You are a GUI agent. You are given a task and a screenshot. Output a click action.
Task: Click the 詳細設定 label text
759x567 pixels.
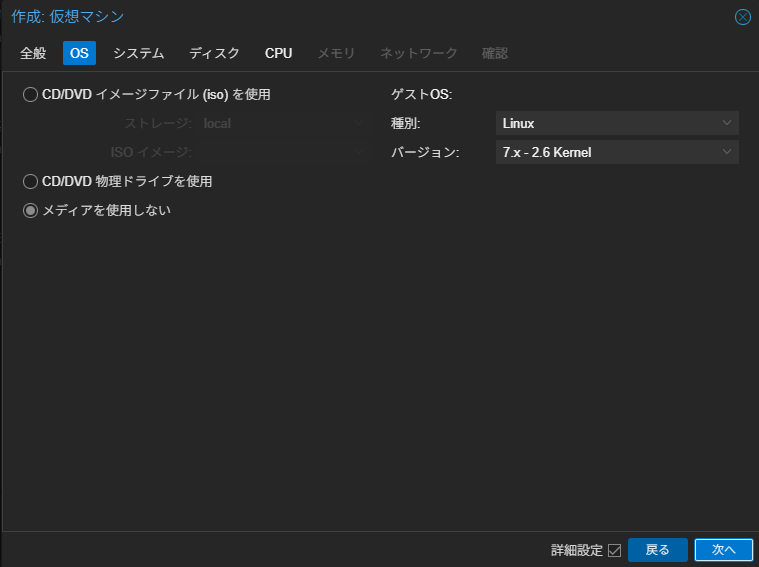(x=577, y=551)
